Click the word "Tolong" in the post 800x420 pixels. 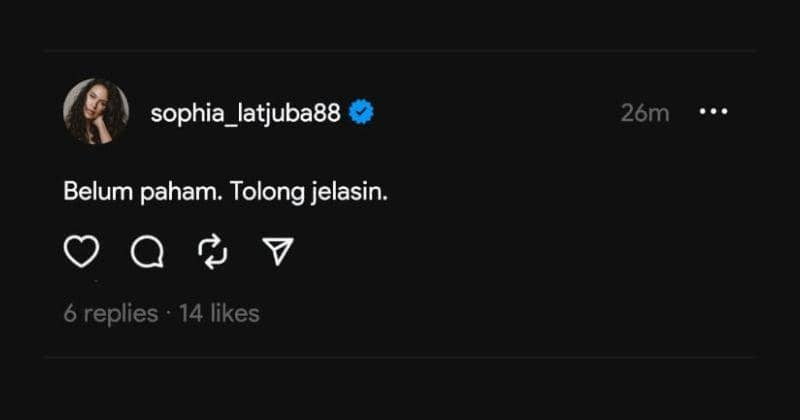point(266,192)
